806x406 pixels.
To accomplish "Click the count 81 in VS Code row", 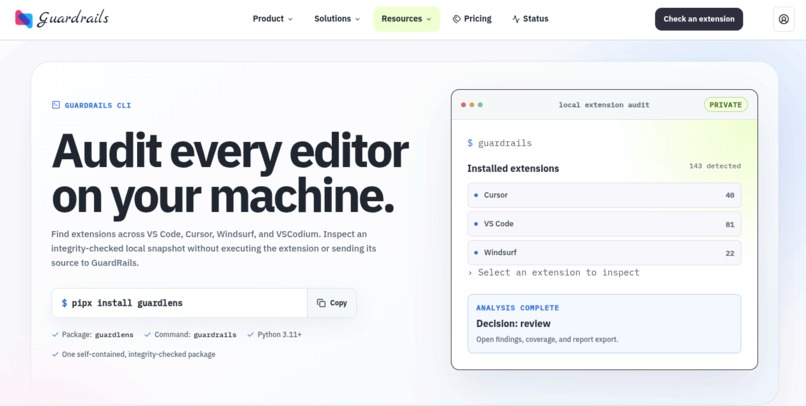I will point(730,225).
